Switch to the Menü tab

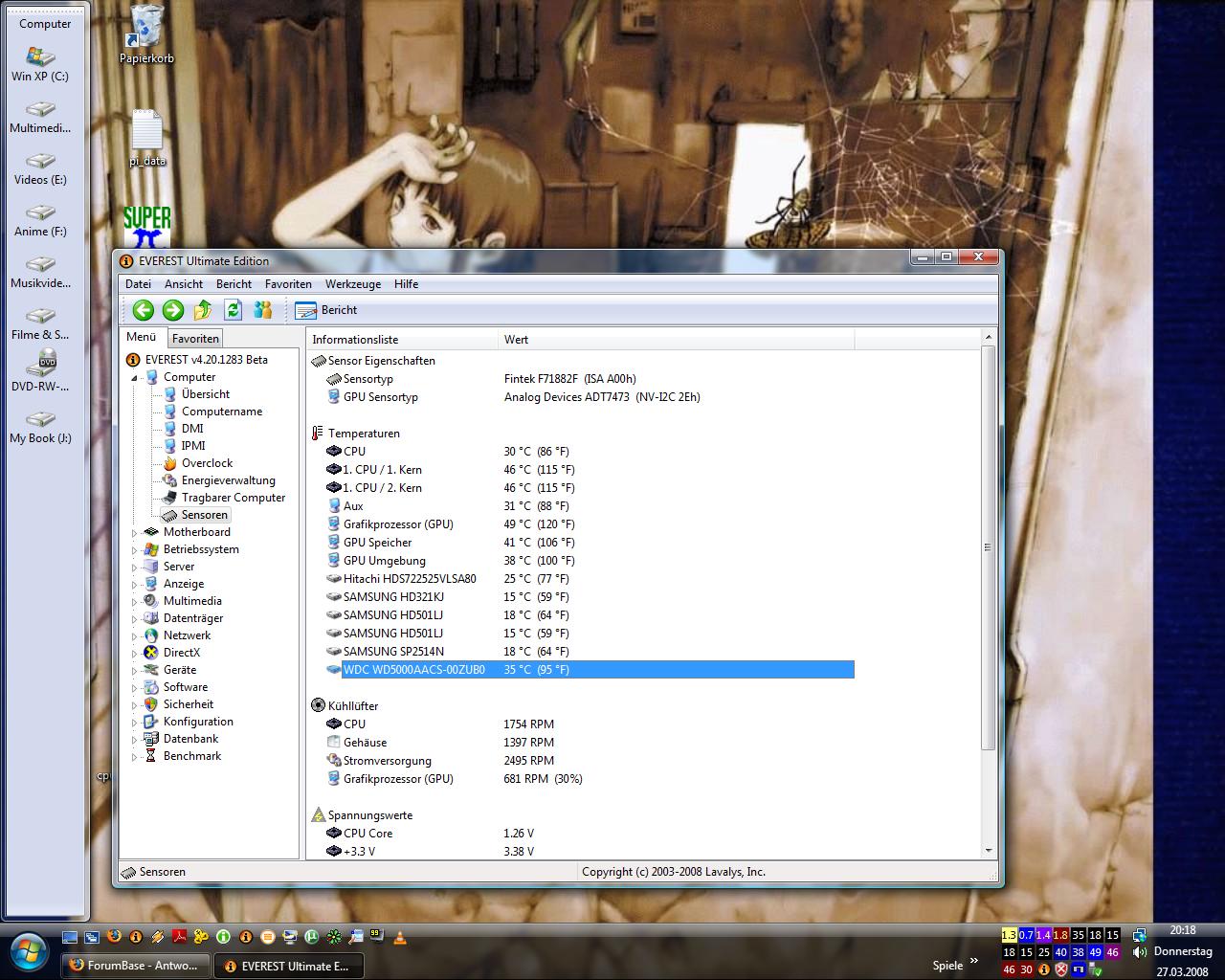point(141,337)
